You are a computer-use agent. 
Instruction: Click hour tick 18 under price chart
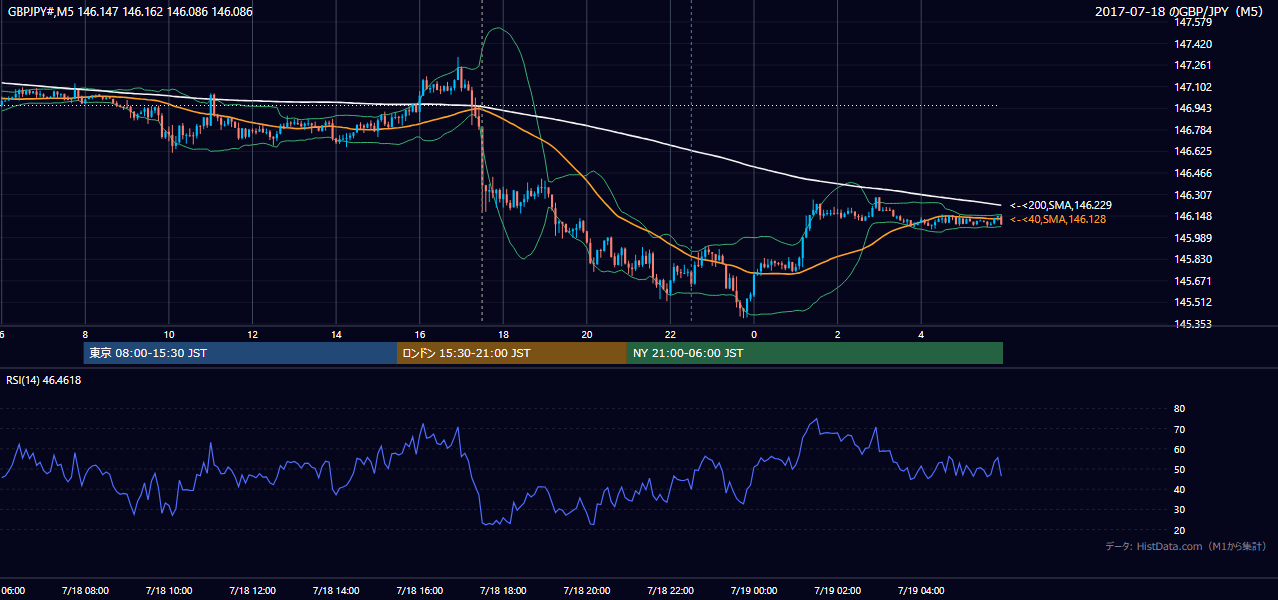pos(503,334)
